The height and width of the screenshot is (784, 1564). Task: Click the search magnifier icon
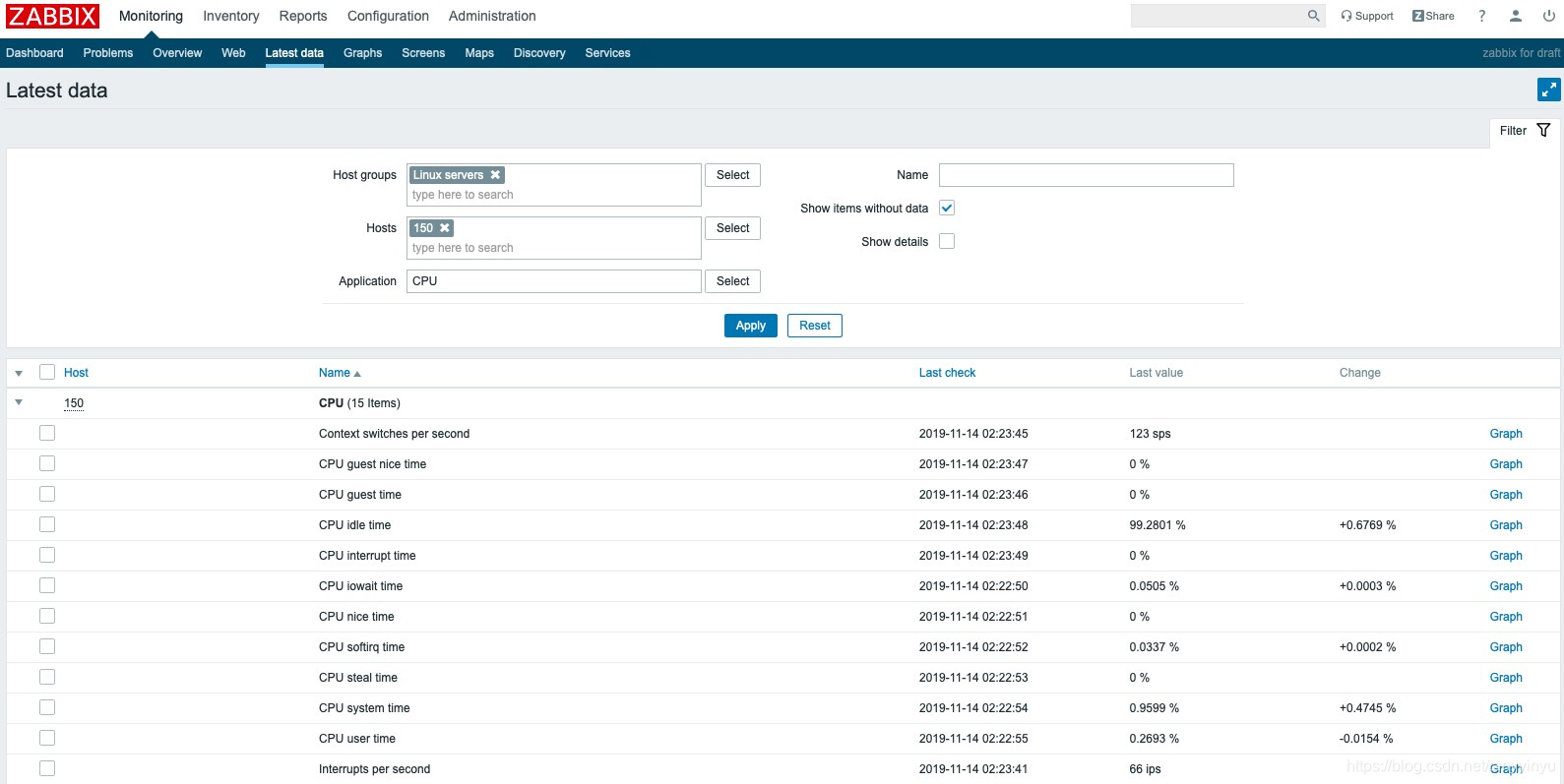[x=1313, y=16]
